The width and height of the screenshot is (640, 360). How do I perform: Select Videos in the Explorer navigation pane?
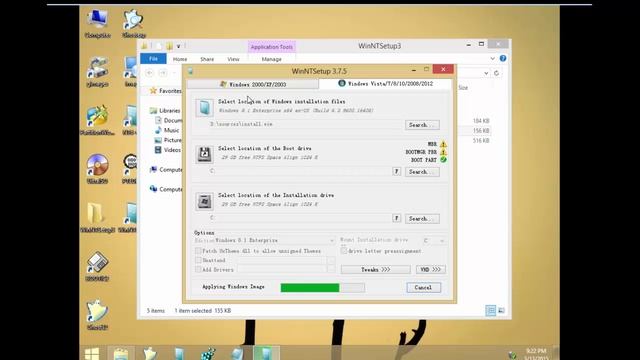[168, 150]
